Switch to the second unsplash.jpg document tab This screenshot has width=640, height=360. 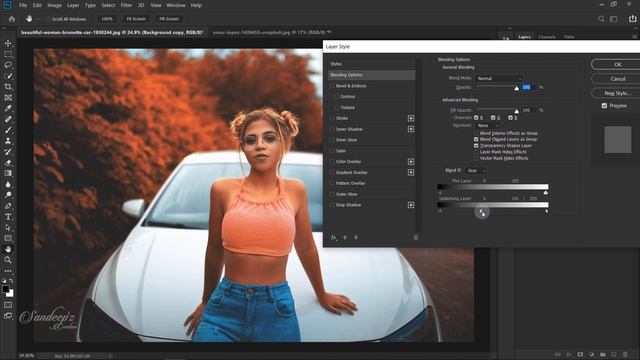pos(269,32)
